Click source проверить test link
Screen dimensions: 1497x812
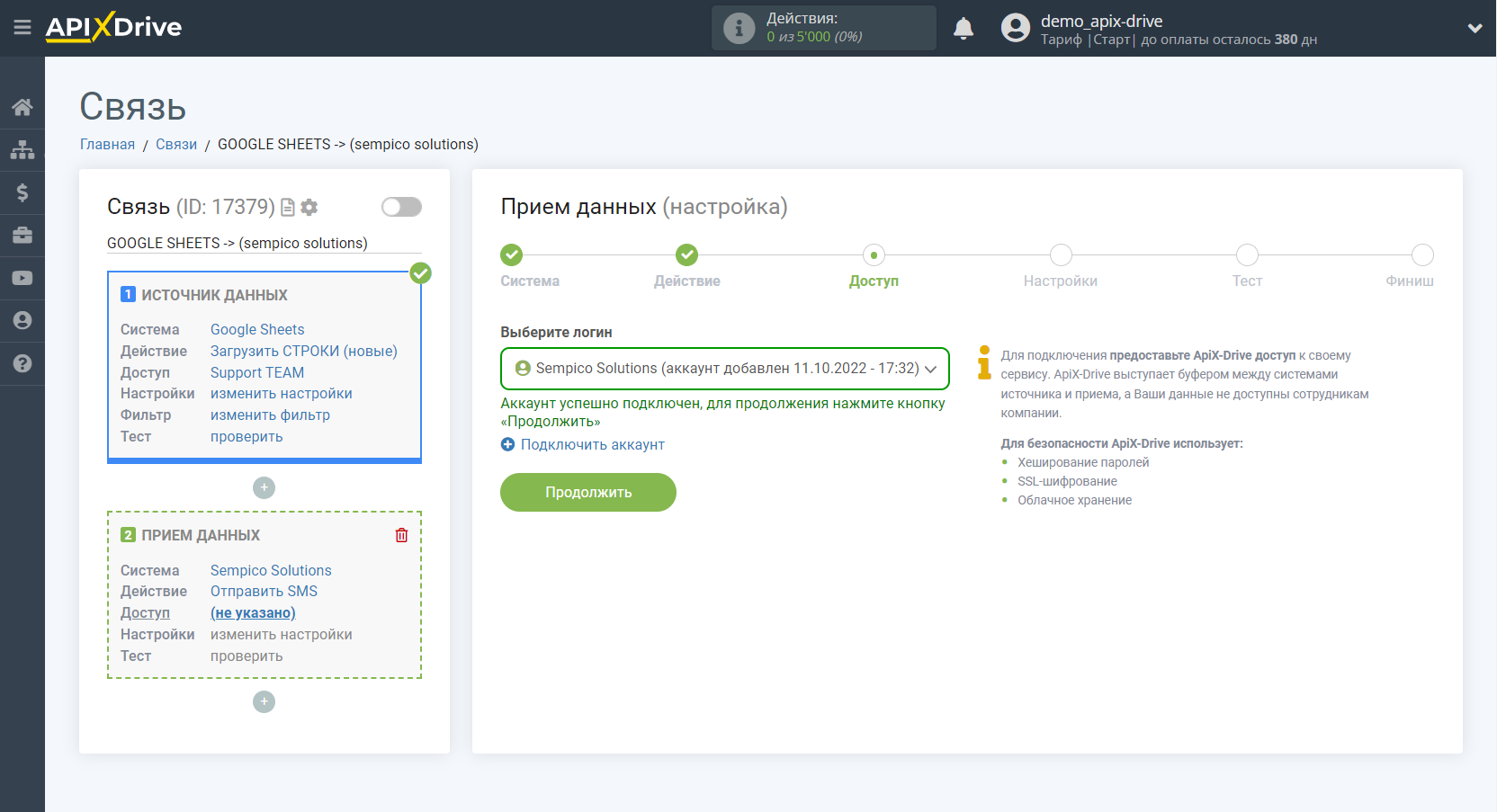(x=247, y=437)
